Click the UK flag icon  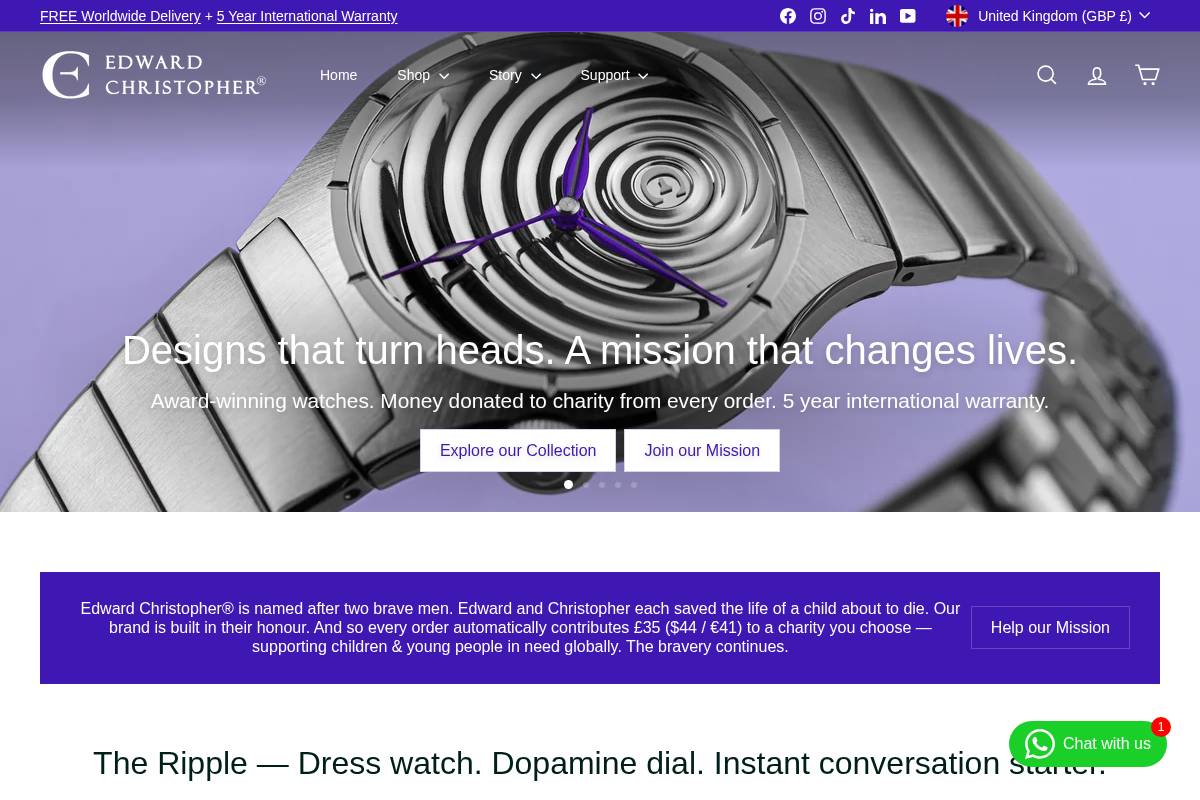point(957,16)
